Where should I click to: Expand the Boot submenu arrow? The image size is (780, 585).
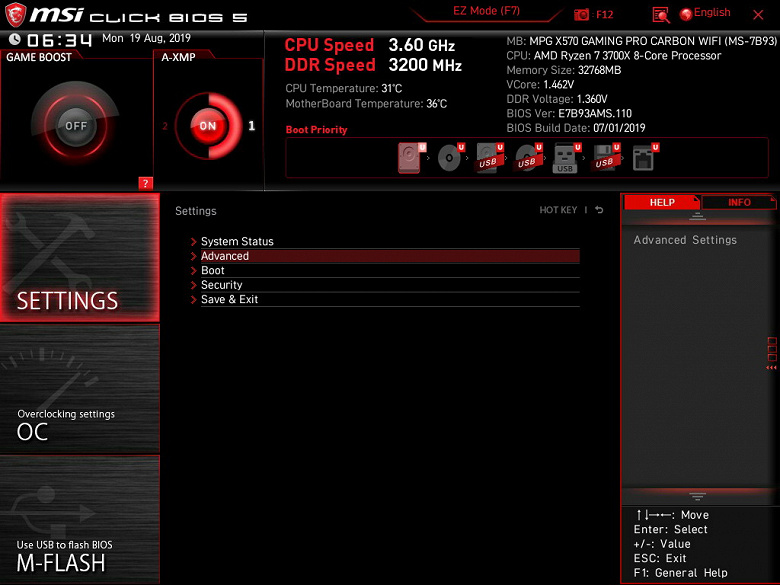[x=194, y=271]
